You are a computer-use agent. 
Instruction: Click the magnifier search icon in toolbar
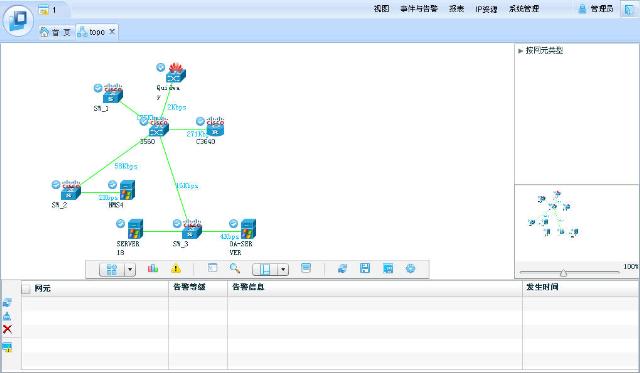coord(235,269)
